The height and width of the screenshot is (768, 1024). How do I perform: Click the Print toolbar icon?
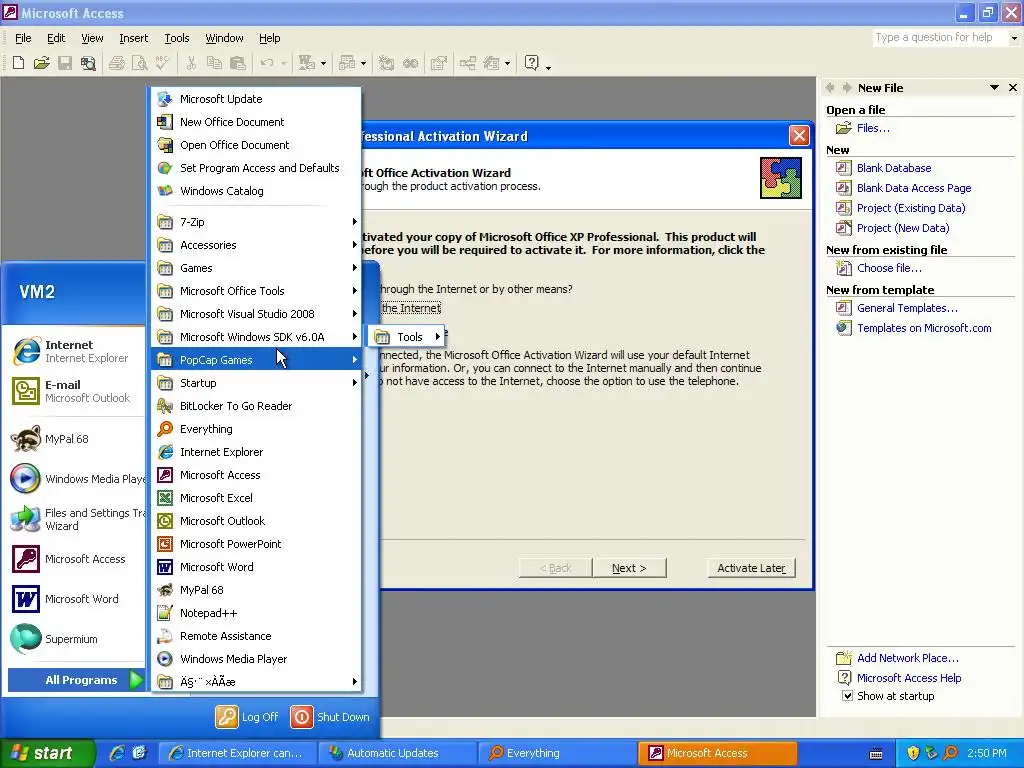click(x=117, y=63)
